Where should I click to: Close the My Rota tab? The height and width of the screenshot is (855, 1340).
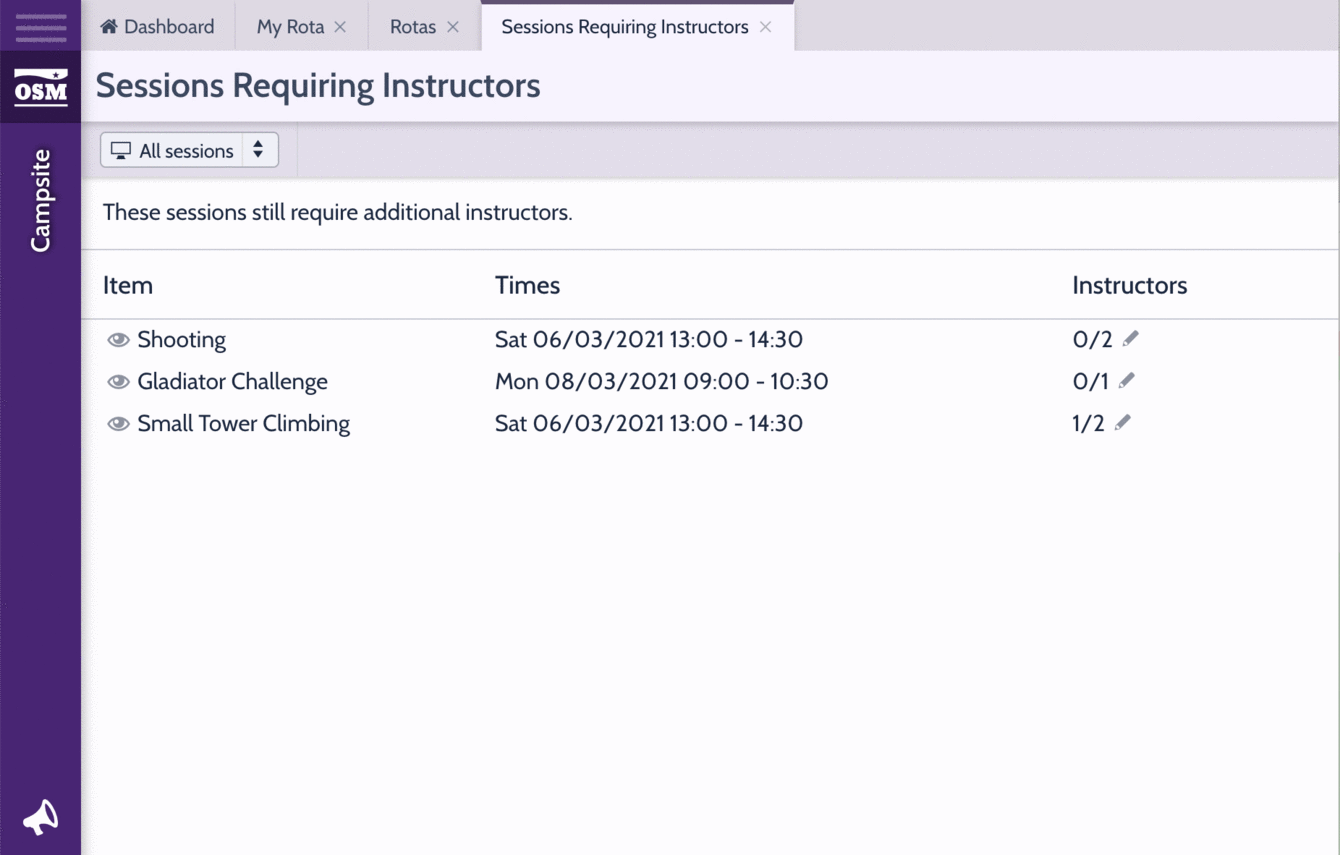click(340, 27)
